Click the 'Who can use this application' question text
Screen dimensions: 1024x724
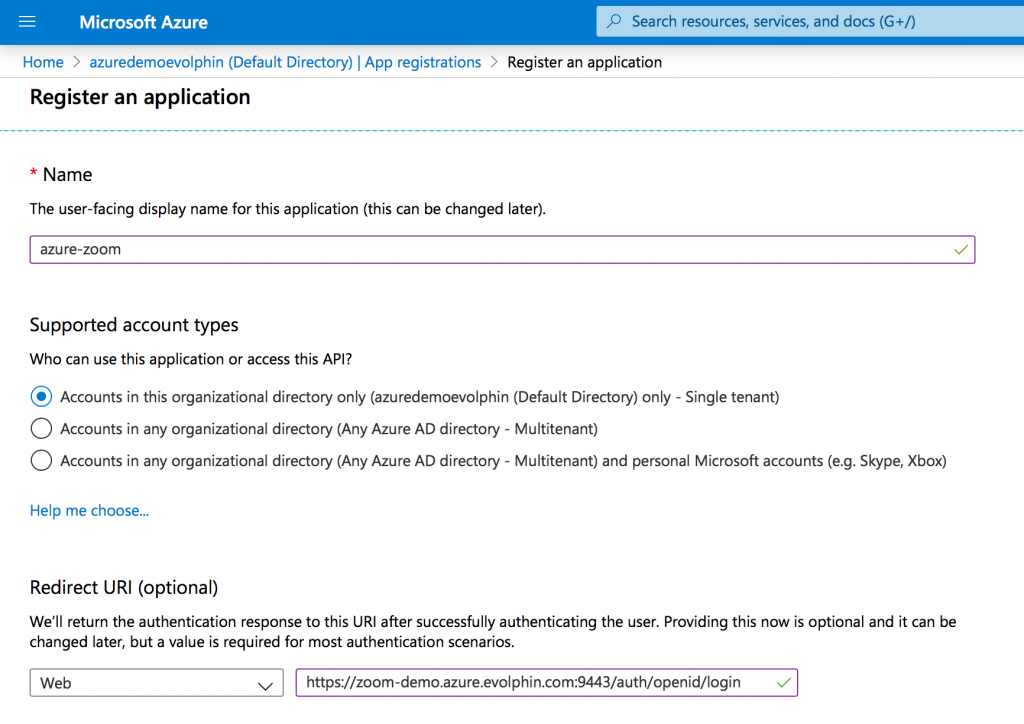[191, 359]
